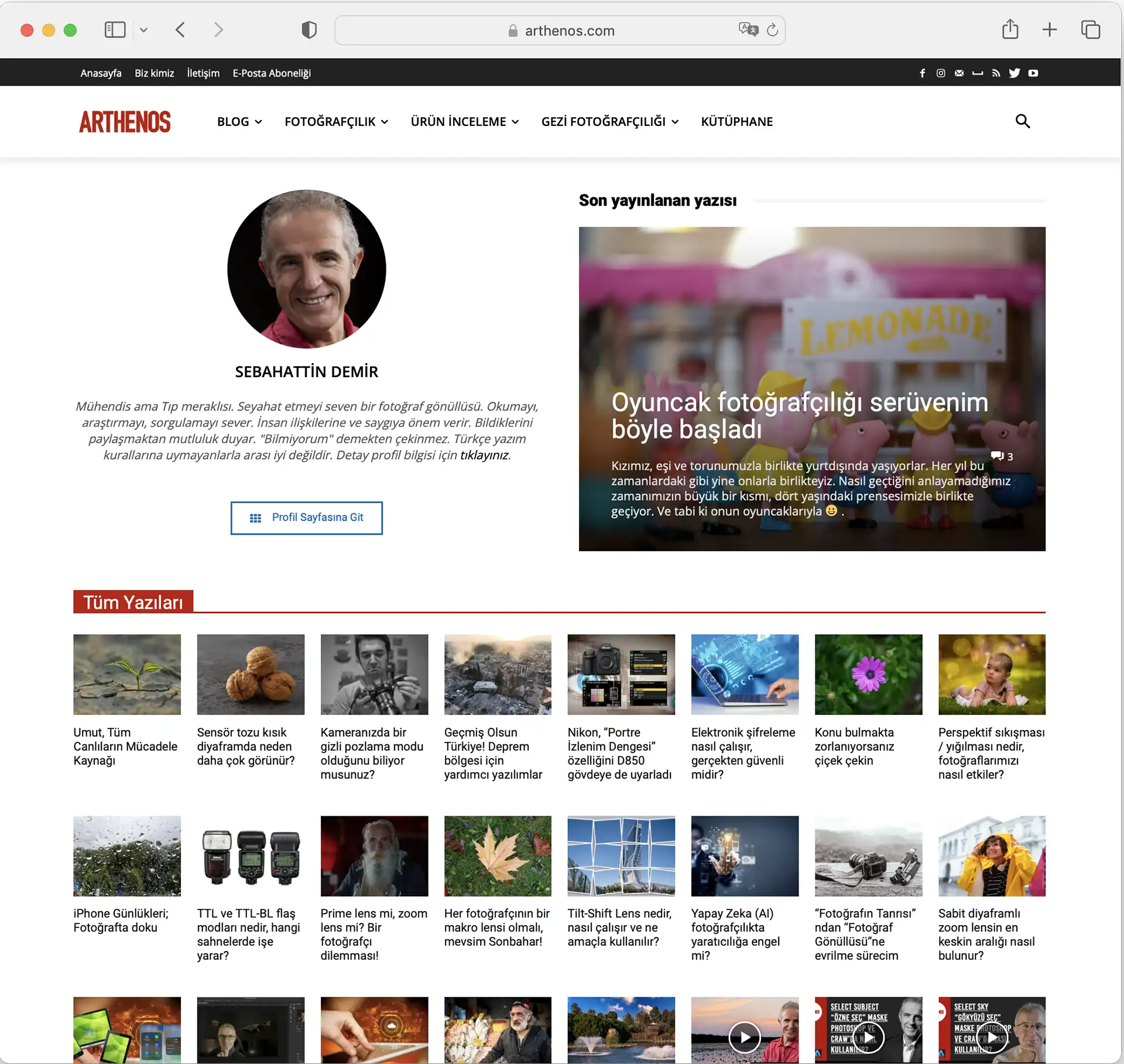Go to Anasayfa in the top menu
The height and width of the screenshot is (1064, 1124).
tap(101, 73)
